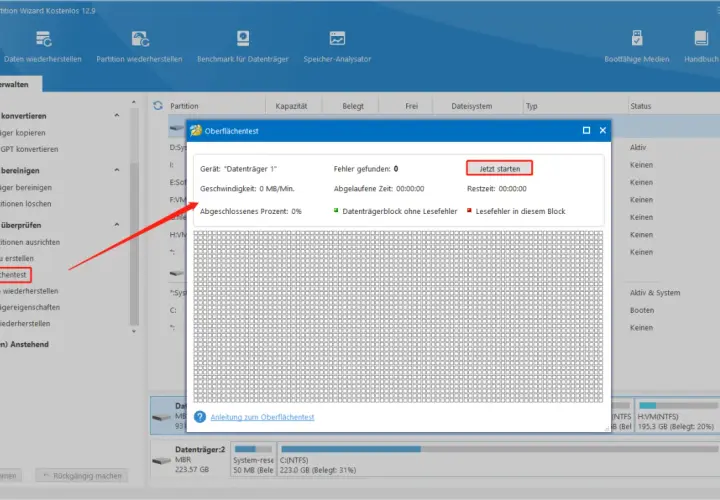The image size is (720, 500).
Task: Collapse the konvertieren section
Action: [117, 115]
